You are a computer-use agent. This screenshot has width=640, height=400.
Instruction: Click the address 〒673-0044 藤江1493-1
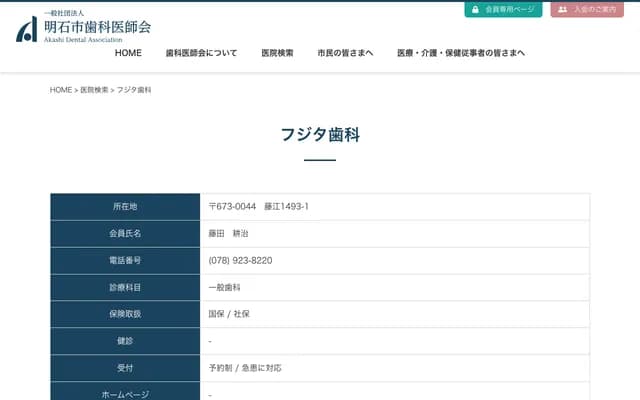point(258,206)
